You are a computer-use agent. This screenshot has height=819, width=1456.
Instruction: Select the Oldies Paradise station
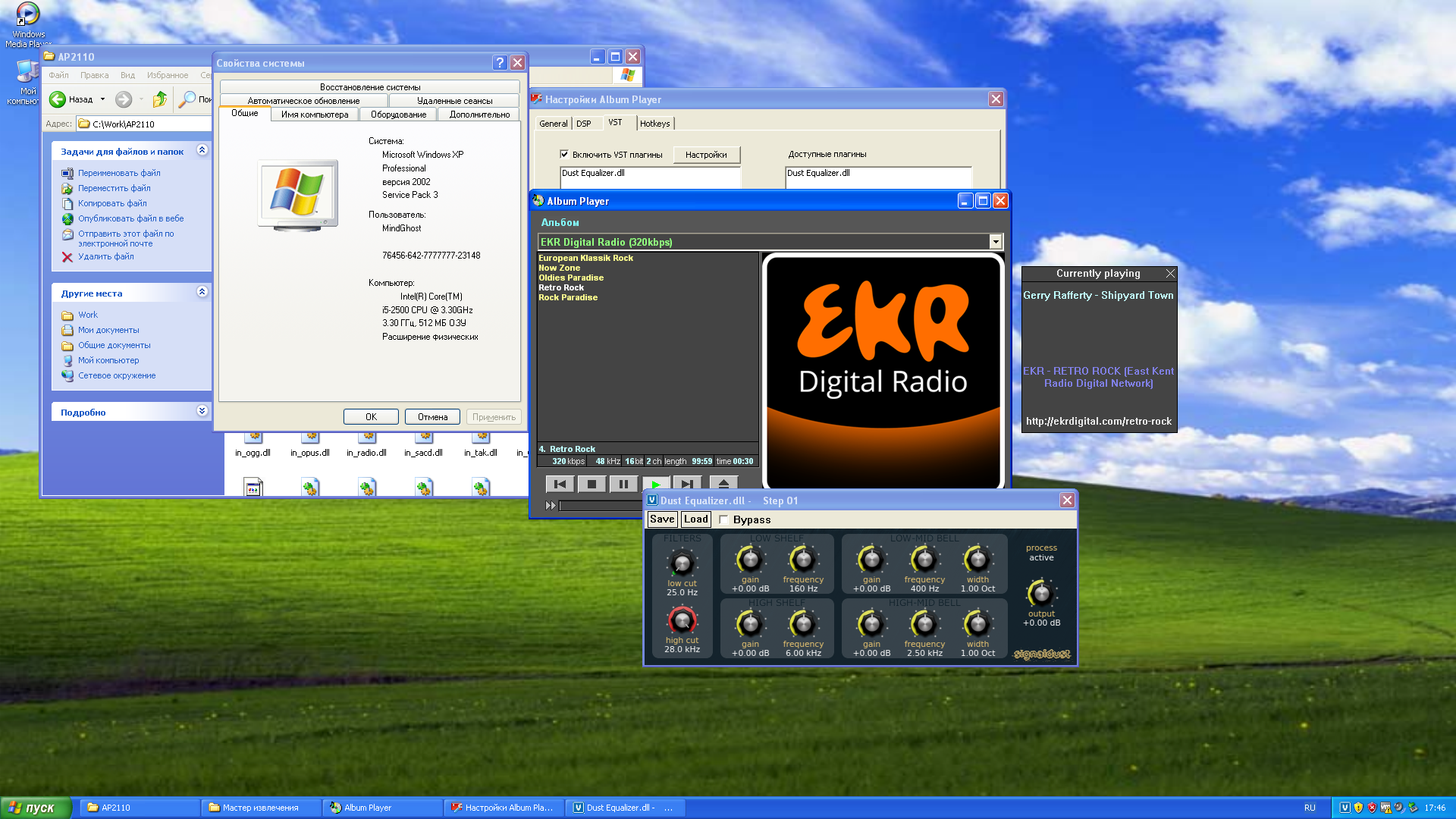[x=571, y=278]
